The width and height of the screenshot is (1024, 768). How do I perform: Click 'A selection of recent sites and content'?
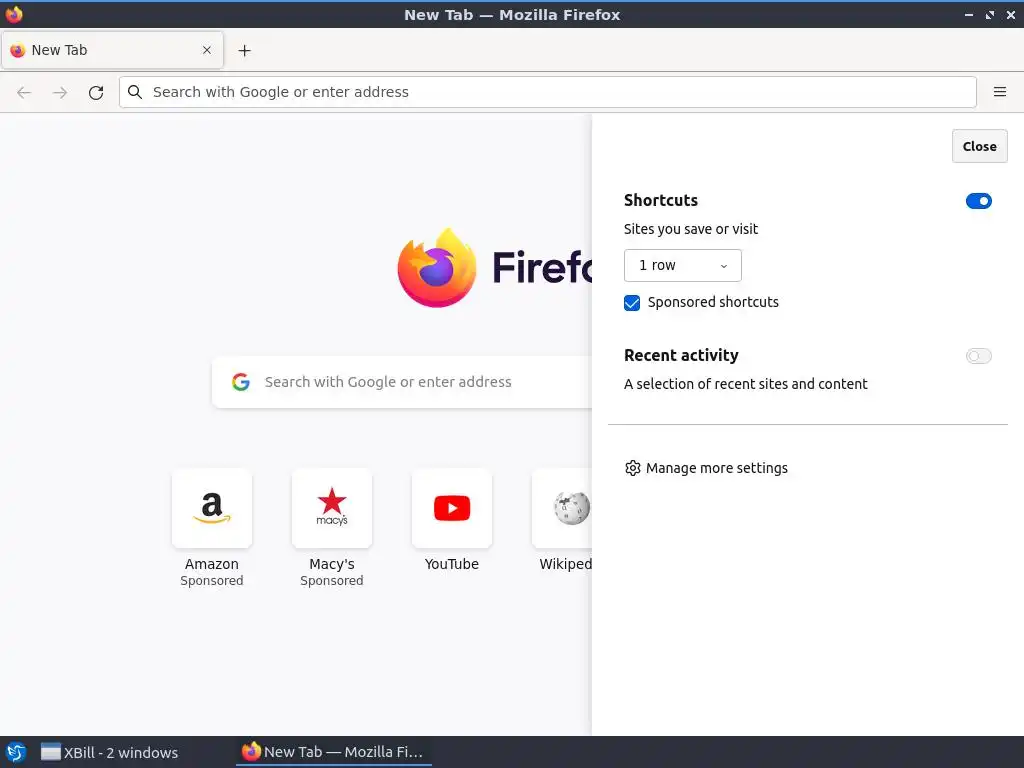pyautogui.click(x=746, y=384)
